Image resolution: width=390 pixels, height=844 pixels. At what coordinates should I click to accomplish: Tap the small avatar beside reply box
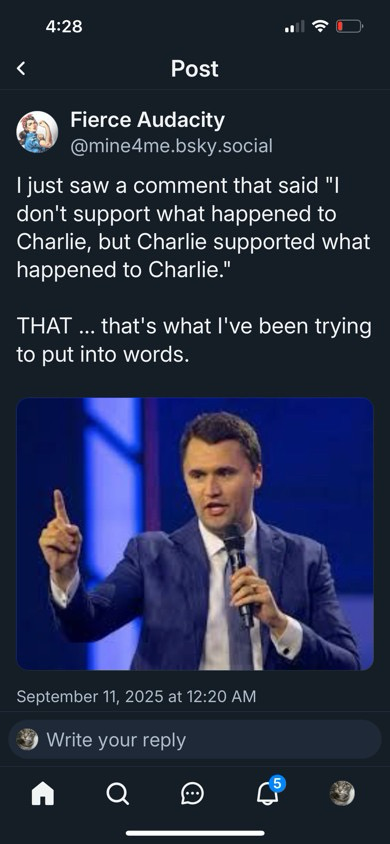coord(27,740)
